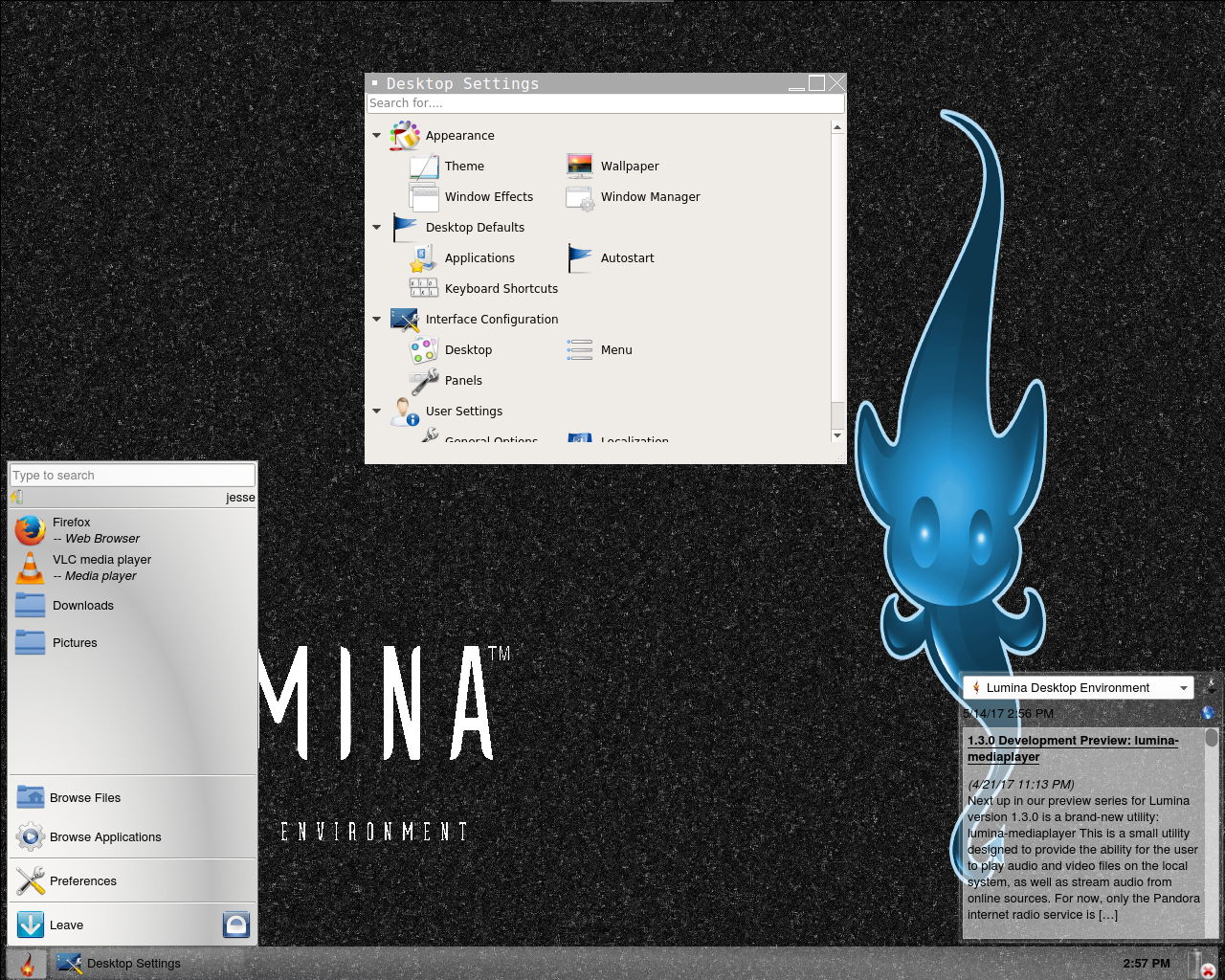Open the Desktop interface configuration icon
Viewport: 1225px width, 980px height.
pos(424,350)
